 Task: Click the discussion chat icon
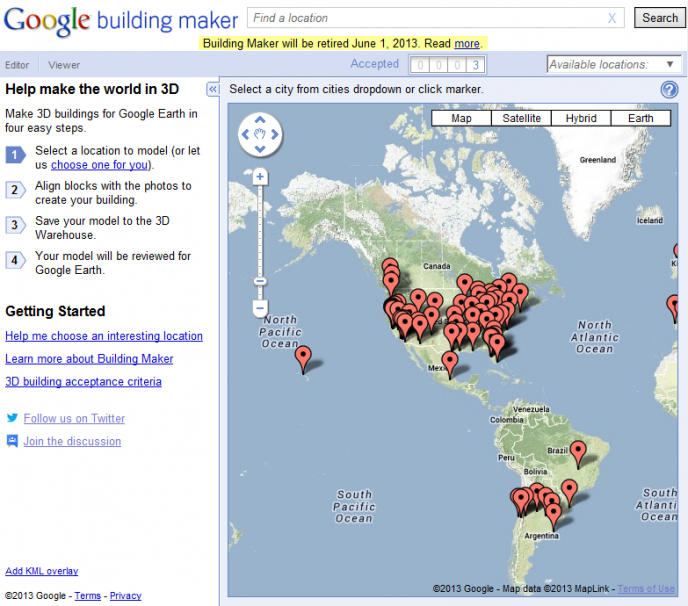[x=12, y=441]
